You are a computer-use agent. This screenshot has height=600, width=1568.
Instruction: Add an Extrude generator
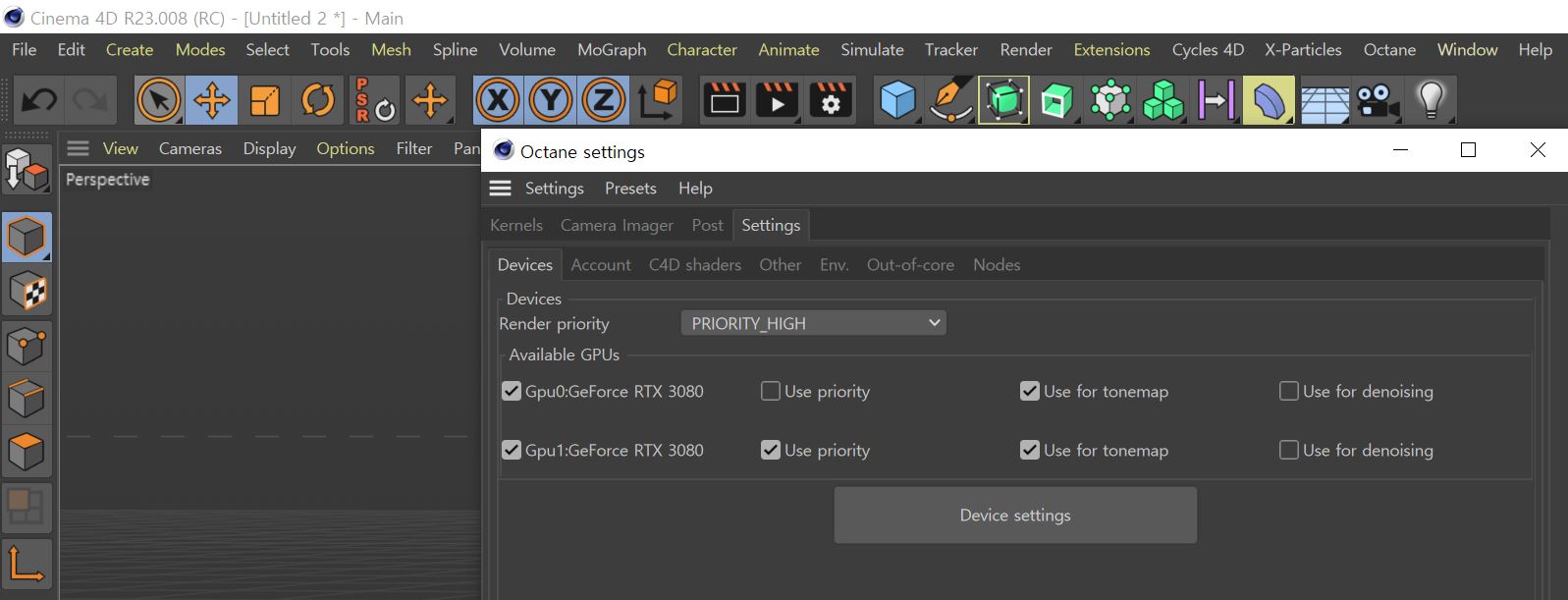coord(1056,100)
